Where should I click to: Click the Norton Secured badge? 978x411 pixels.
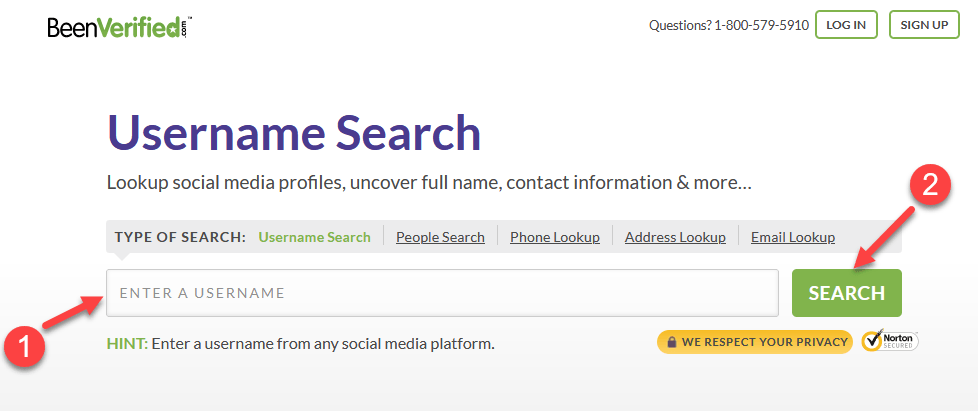click(x=890, y=341)
